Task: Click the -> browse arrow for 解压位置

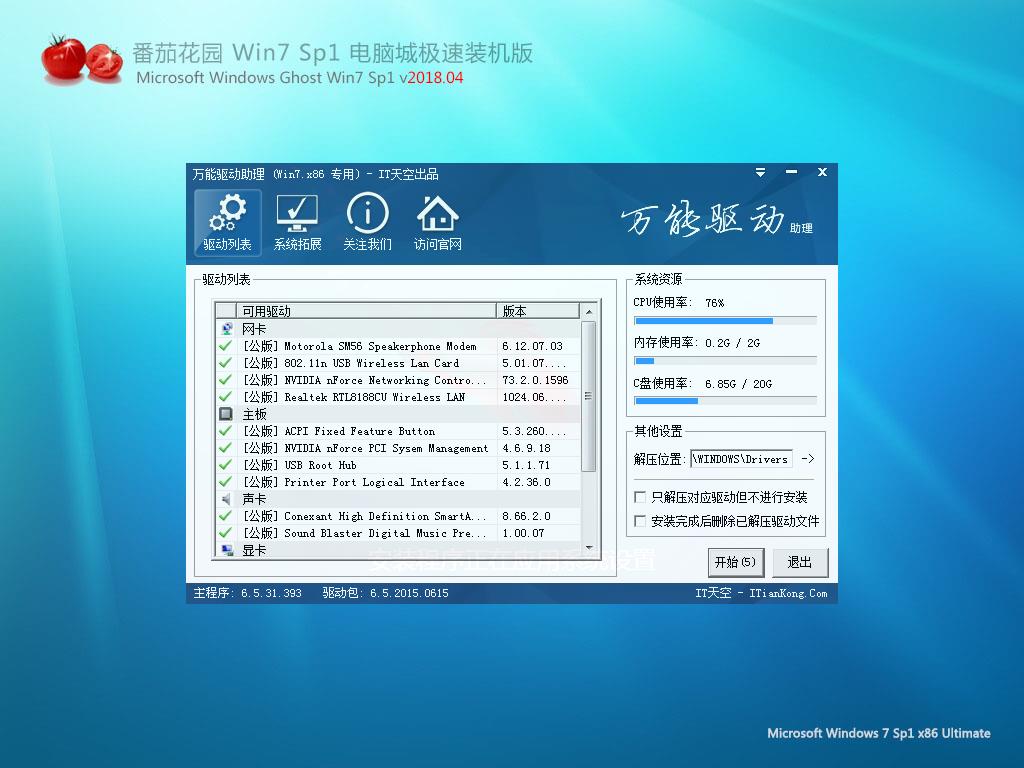Action: pyautogui.click(x=808, y=459)
